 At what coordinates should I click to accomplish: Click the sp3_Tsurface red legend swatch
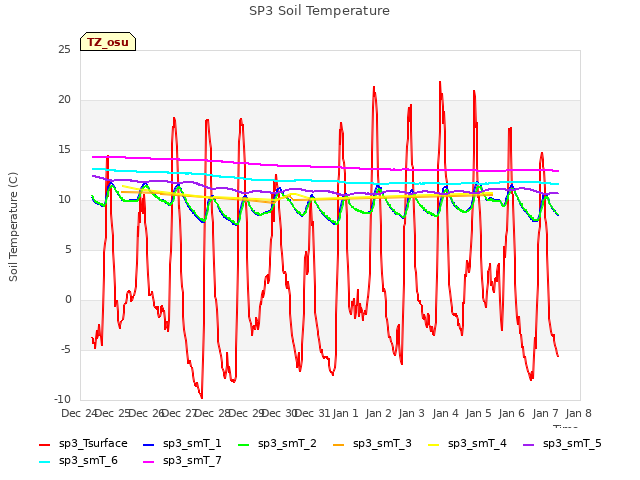coord(44,444)
